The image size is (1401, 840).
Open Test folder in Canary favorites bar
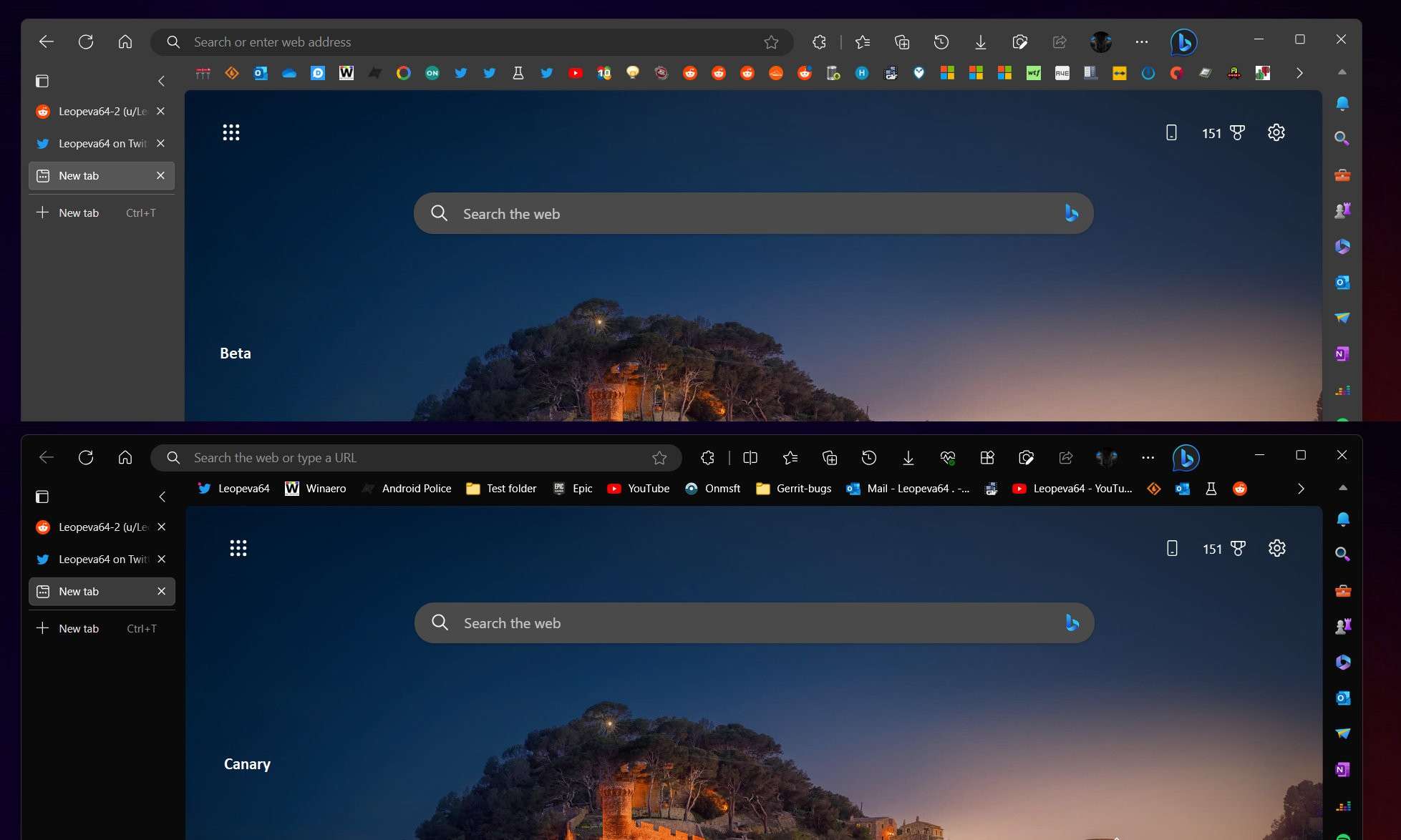pyautogui.click(x=501, y=489)
